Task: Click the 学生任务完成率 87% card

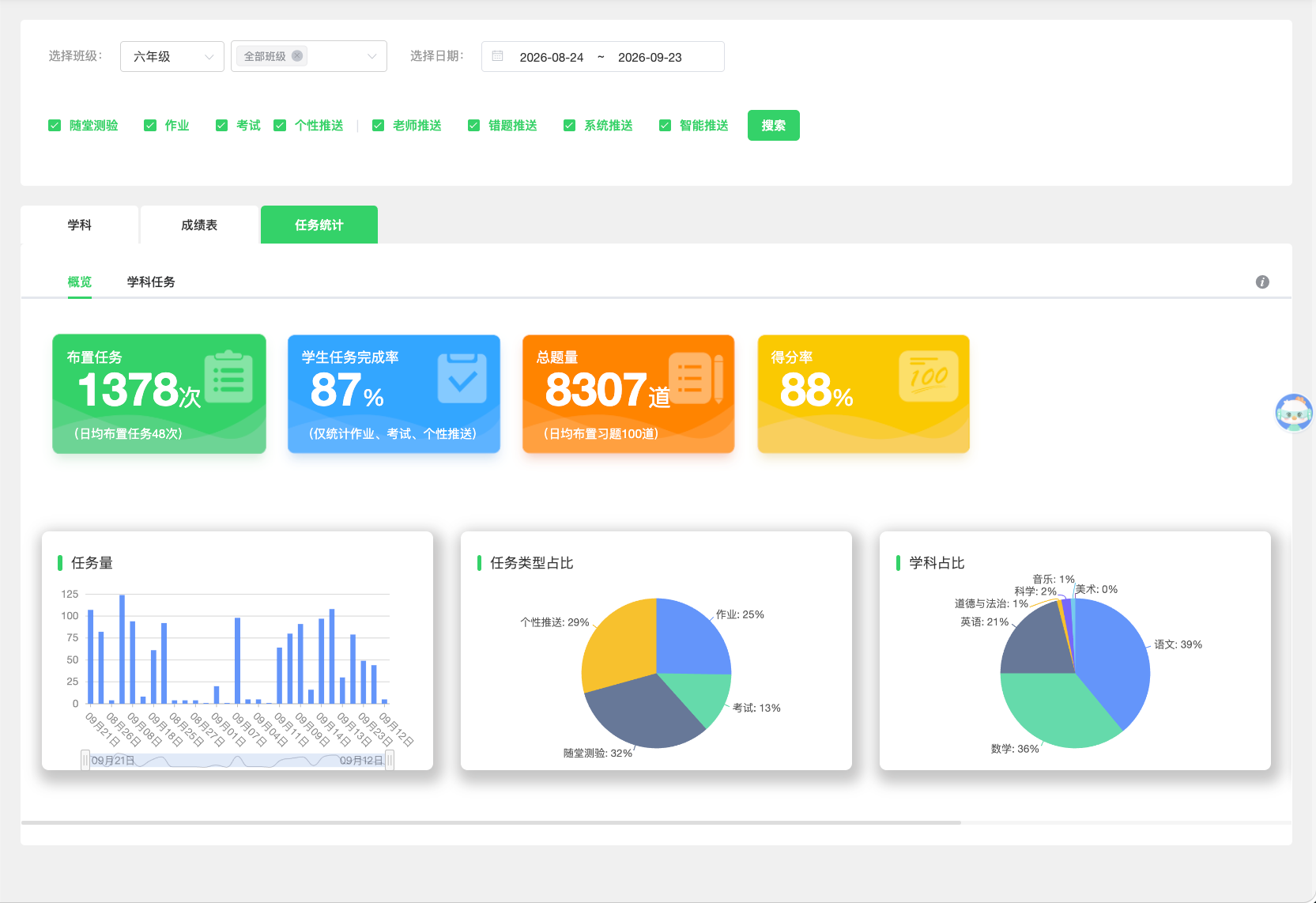Action: point(394,394)
